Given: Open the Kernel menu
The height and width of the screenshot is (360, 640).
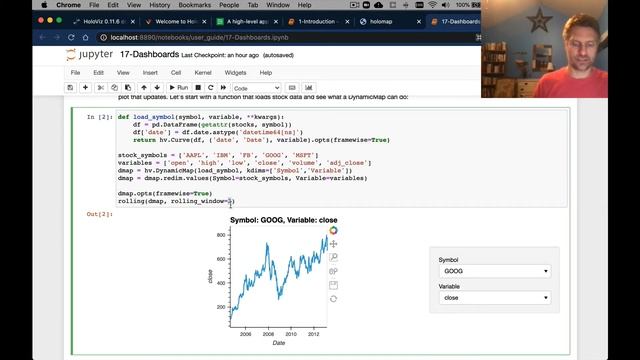Looking at the screenshot, I should pyautogui.click(x=203, y=73).
